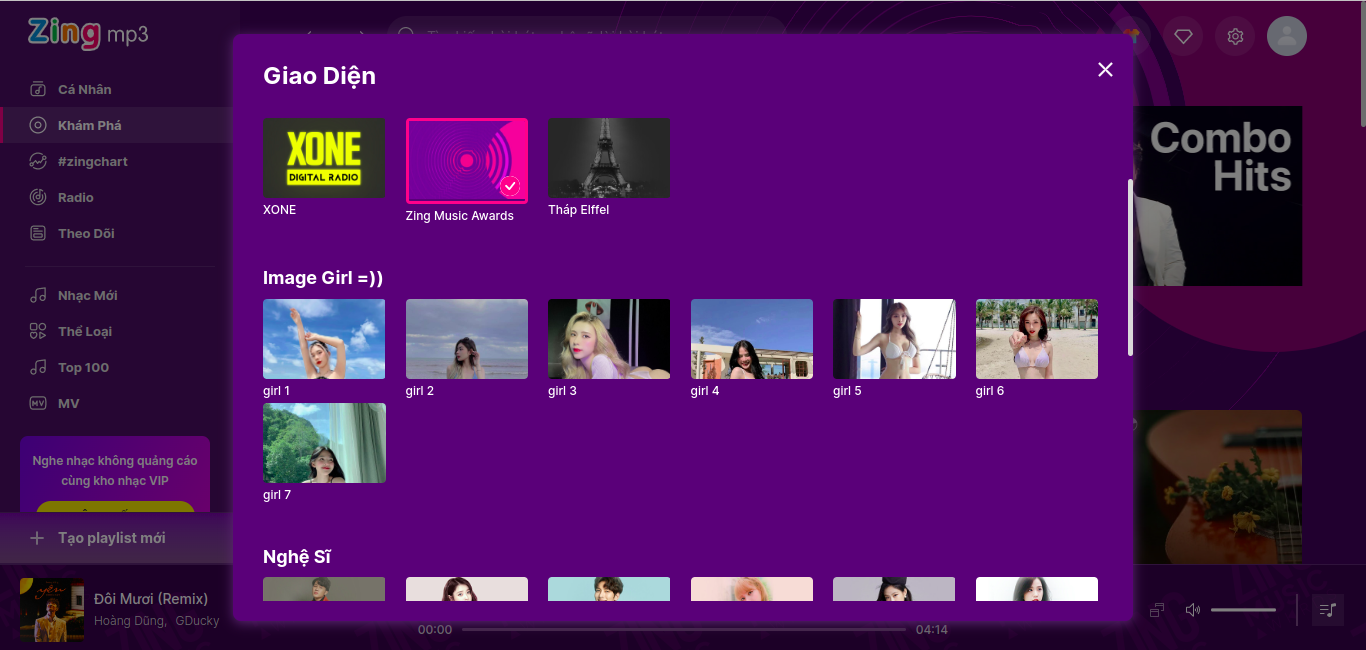Screen dimensions: 1366x650
Task: Click the Nhạc Mới music note icon
Action: coord(38,295)
